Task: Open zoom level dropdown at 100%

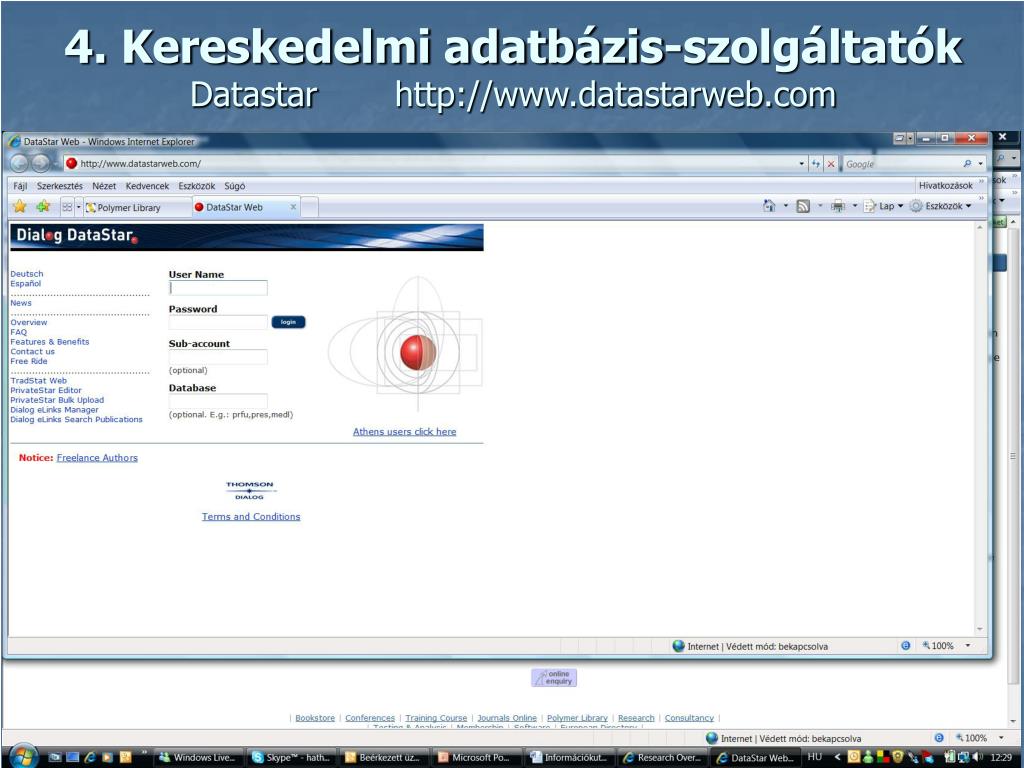Action: pyautogui.click(x=968, y=646)
